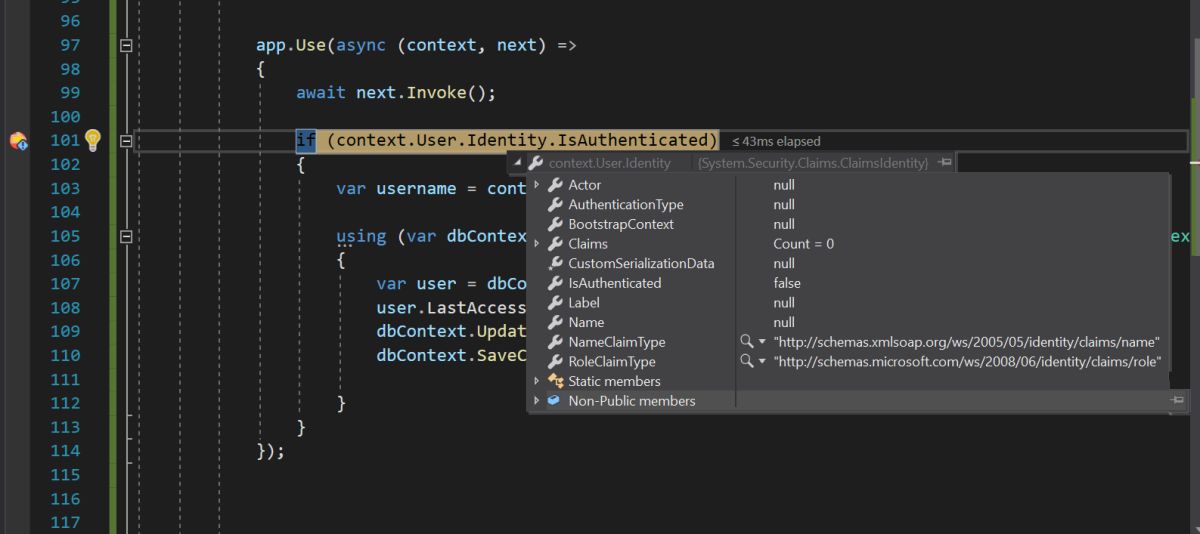This screenshot has width=1200, height=534.
Task: Click the editor's vertical scrollbar
Action: (1194, 267)
